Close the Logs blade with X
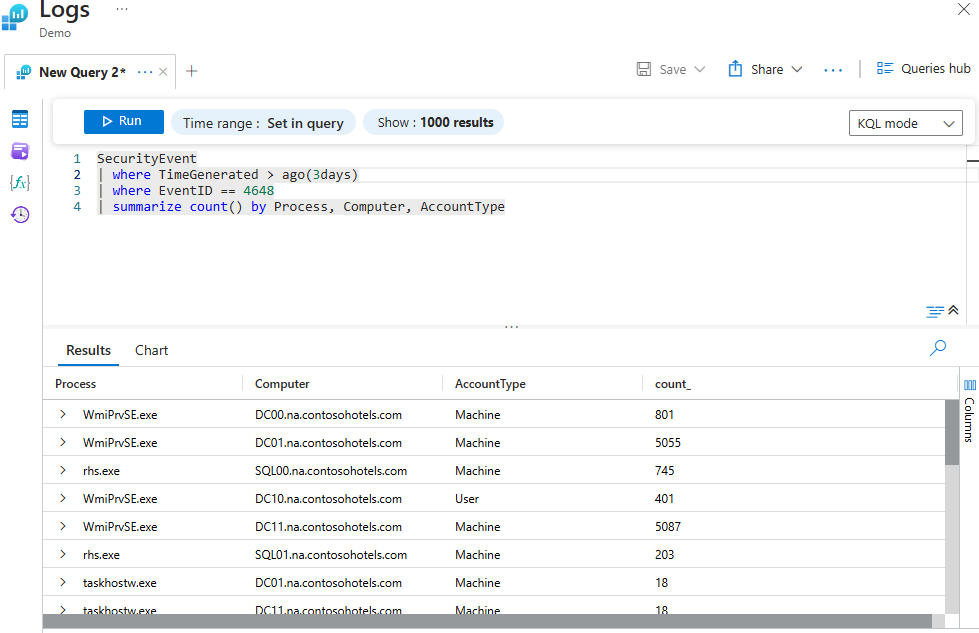979x633 pixels. coord(964,9)
